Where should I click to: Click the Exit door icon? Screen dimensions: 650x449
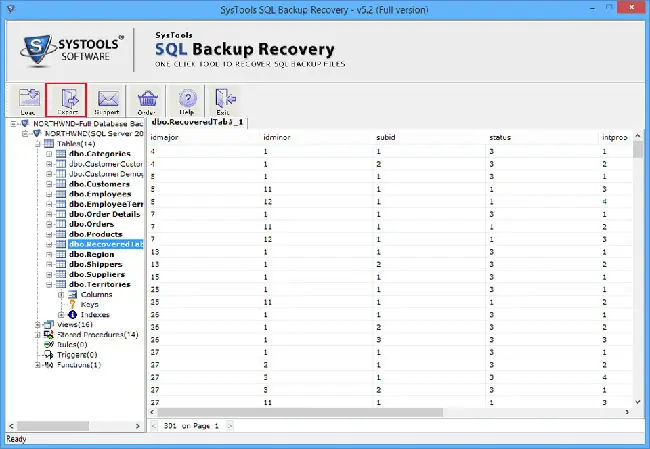226,99
